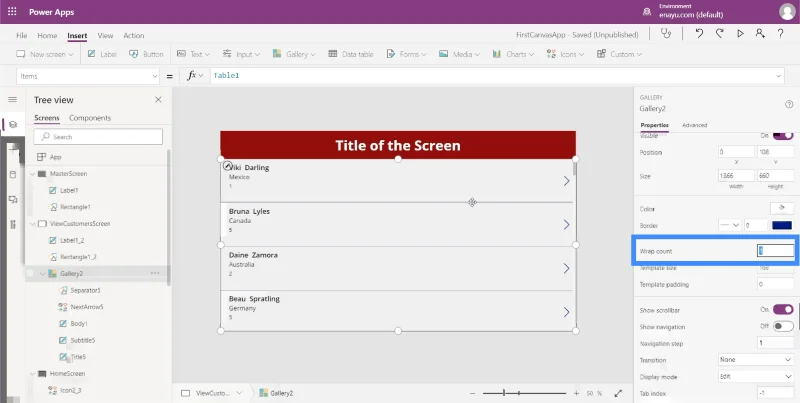Screen dimensions: 800x403
Task: Switch to the Components tab
Action: (x=90, y=118)
